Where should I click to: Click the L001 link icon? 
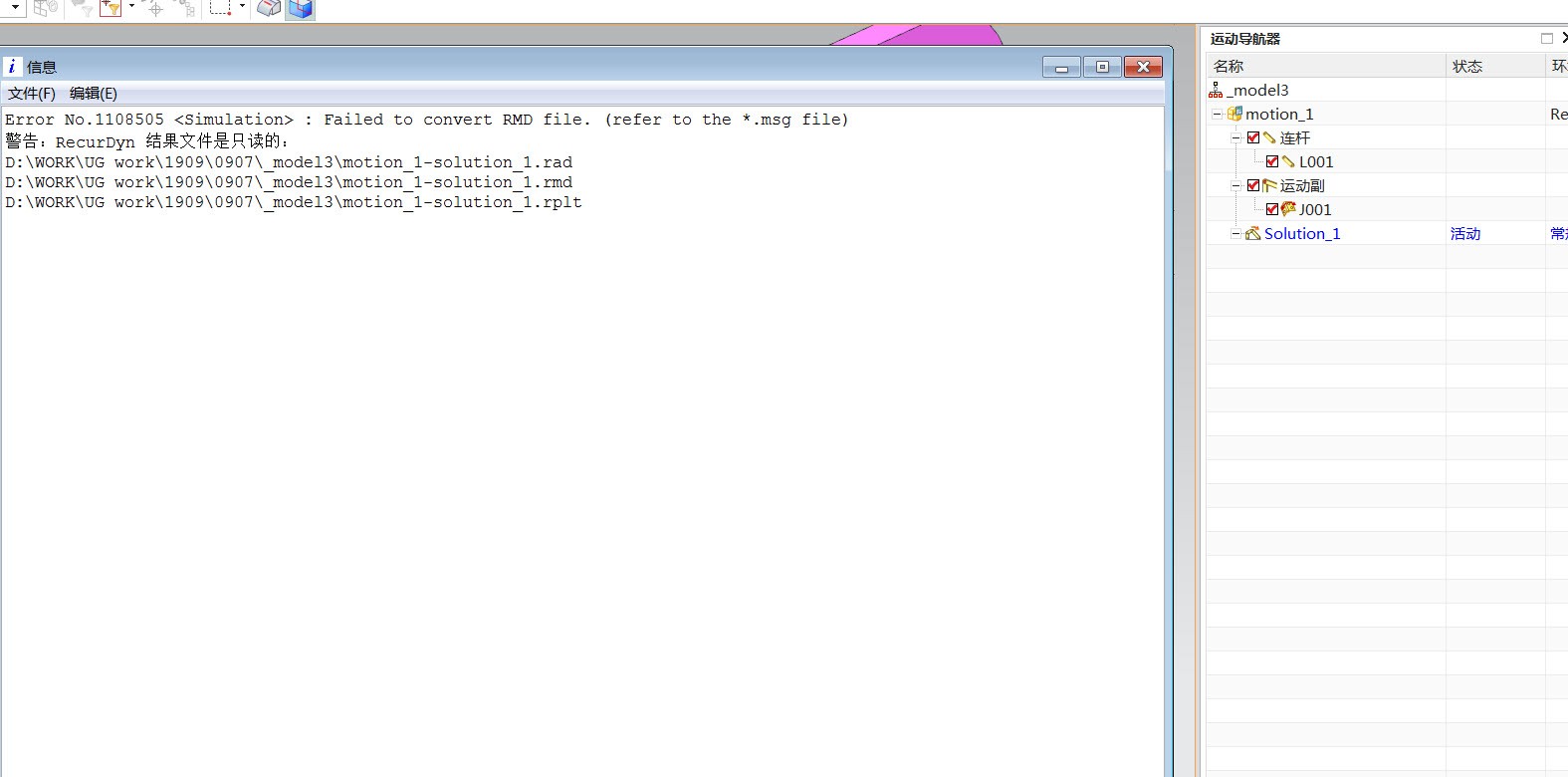click(x=1288, y=162)
